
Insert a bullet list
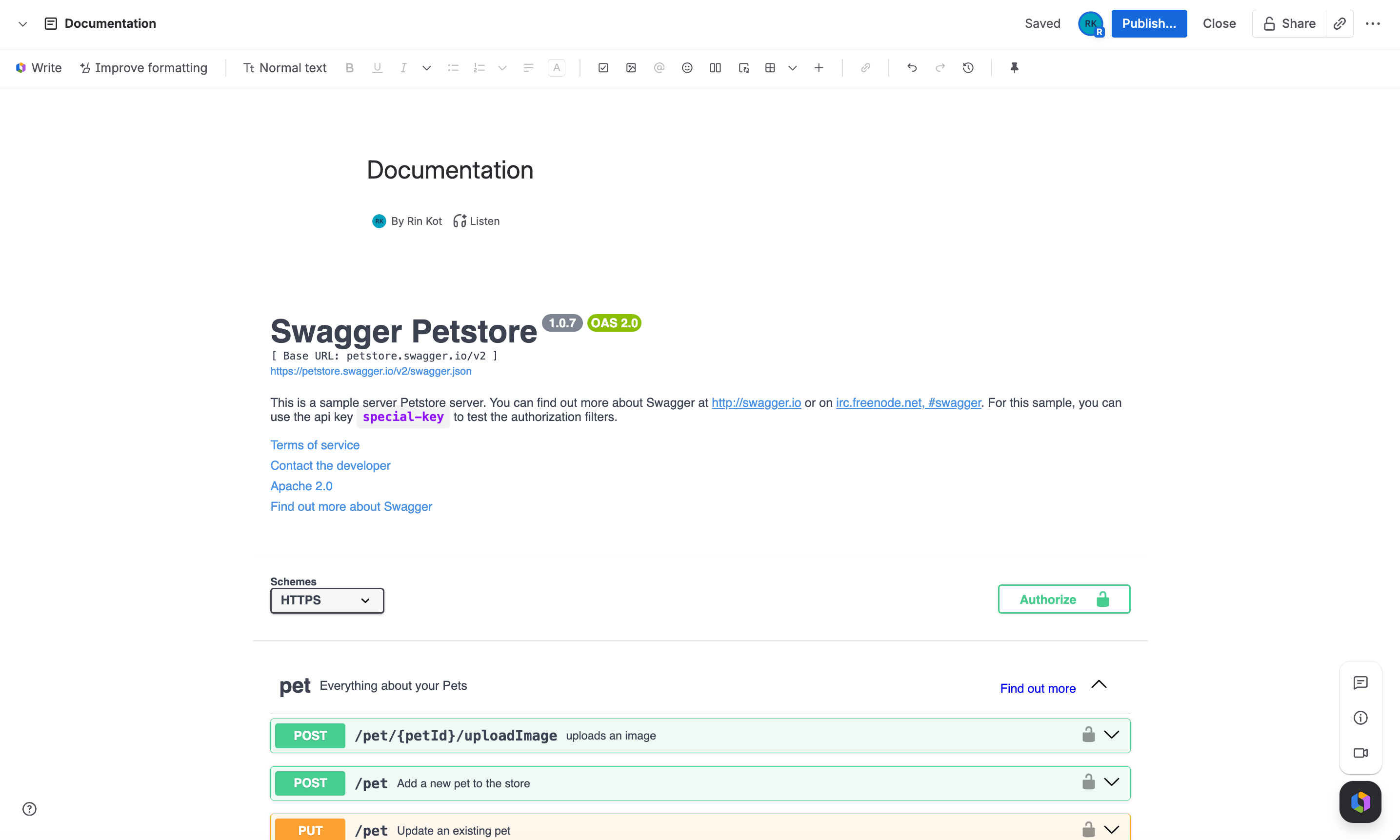(453, 68)
